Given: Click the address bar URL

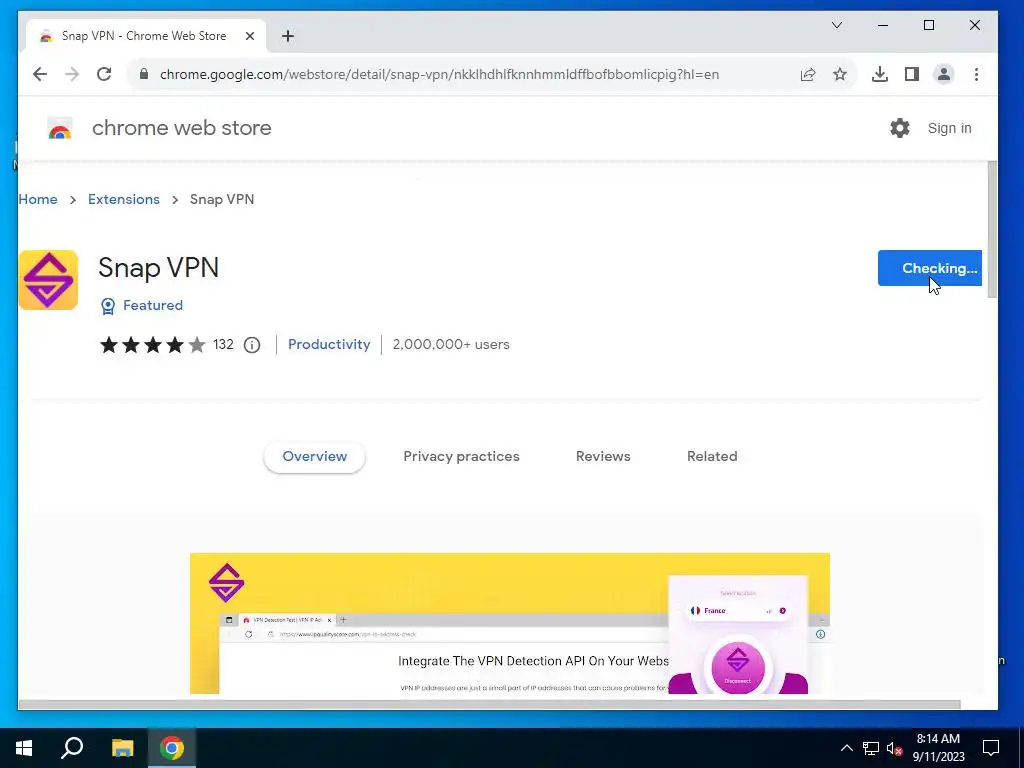Looking at the screenshot, I should tap(440, 74).
